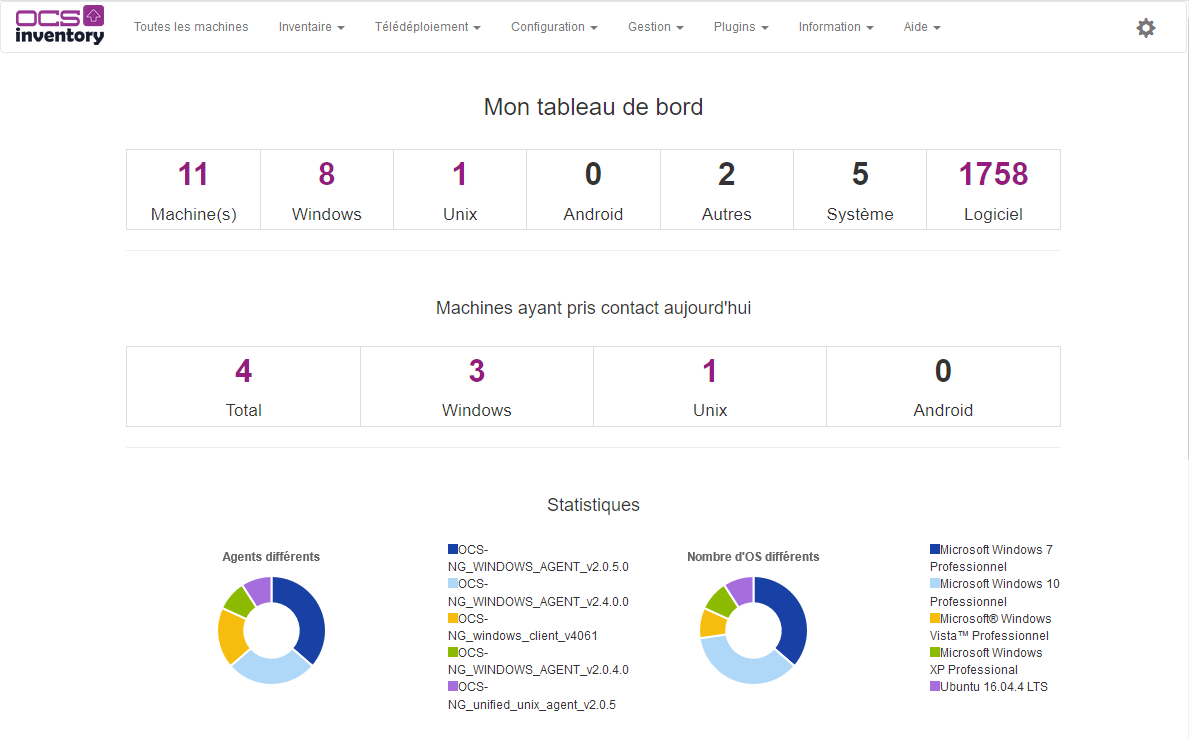Expand the Plugins dropdown
This screenshot has height=740, width=1189.
(741, 27)
